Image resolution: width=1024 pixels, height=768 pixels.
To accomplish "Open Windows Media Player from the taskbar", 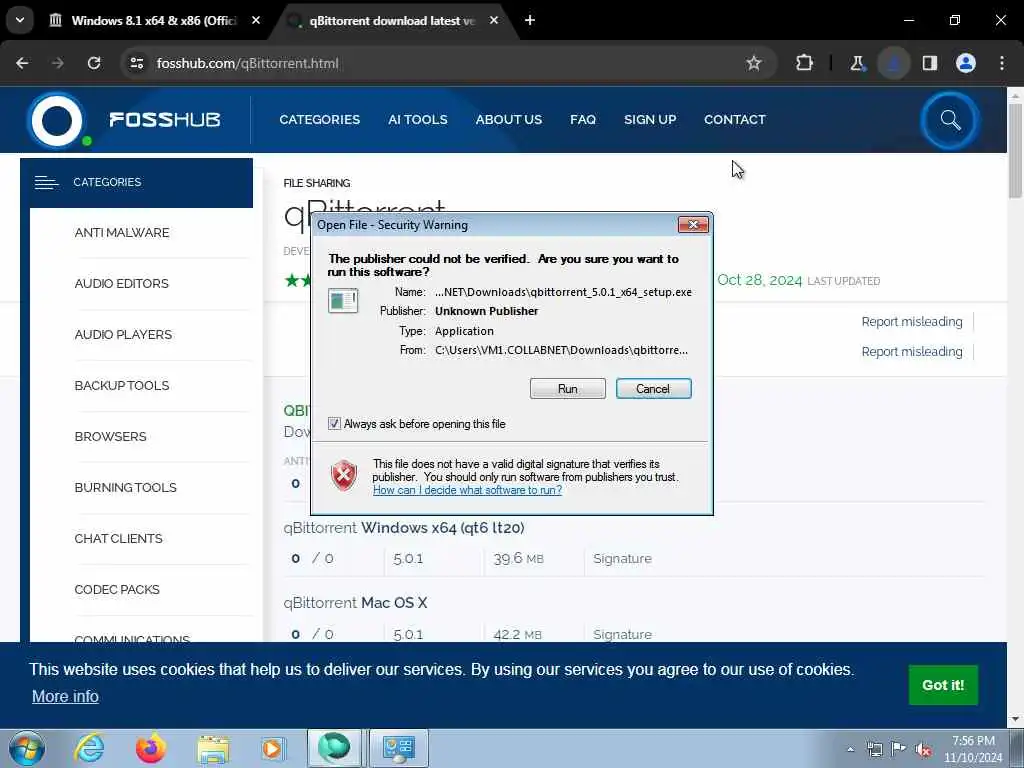I will (273, 748).
